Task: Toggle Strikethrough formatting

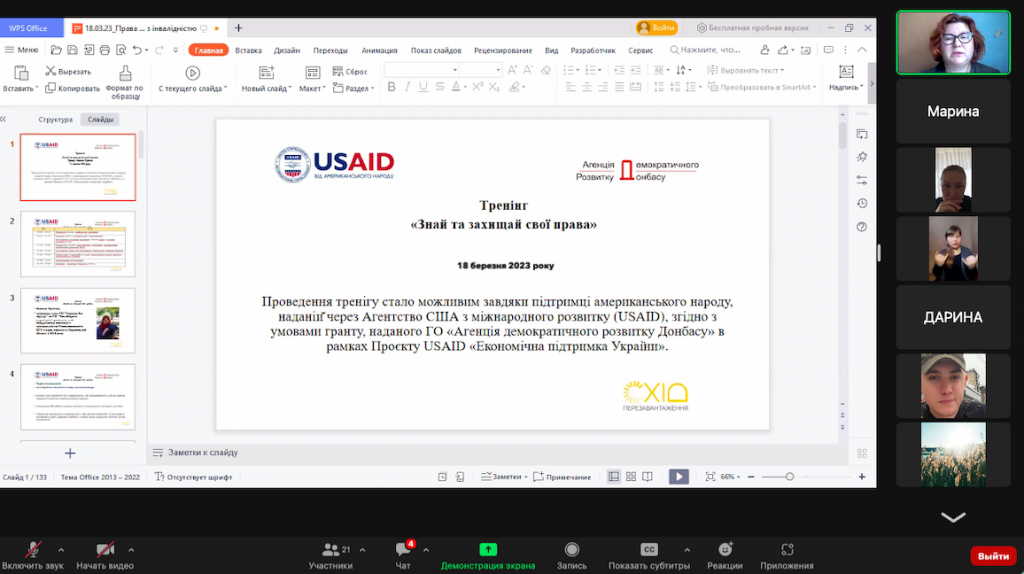Action: tap(440, 87)
